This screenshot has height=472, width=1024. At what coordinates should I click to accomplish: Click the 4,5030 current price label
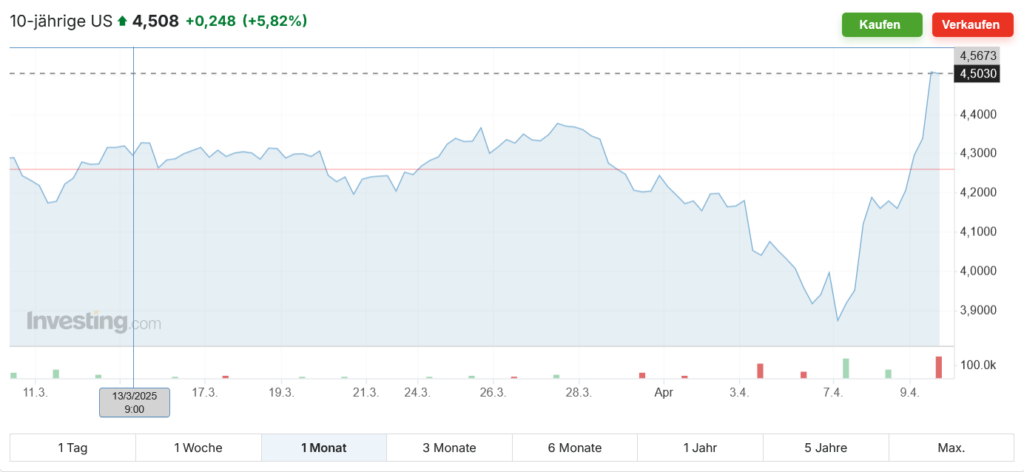(976, 73)
